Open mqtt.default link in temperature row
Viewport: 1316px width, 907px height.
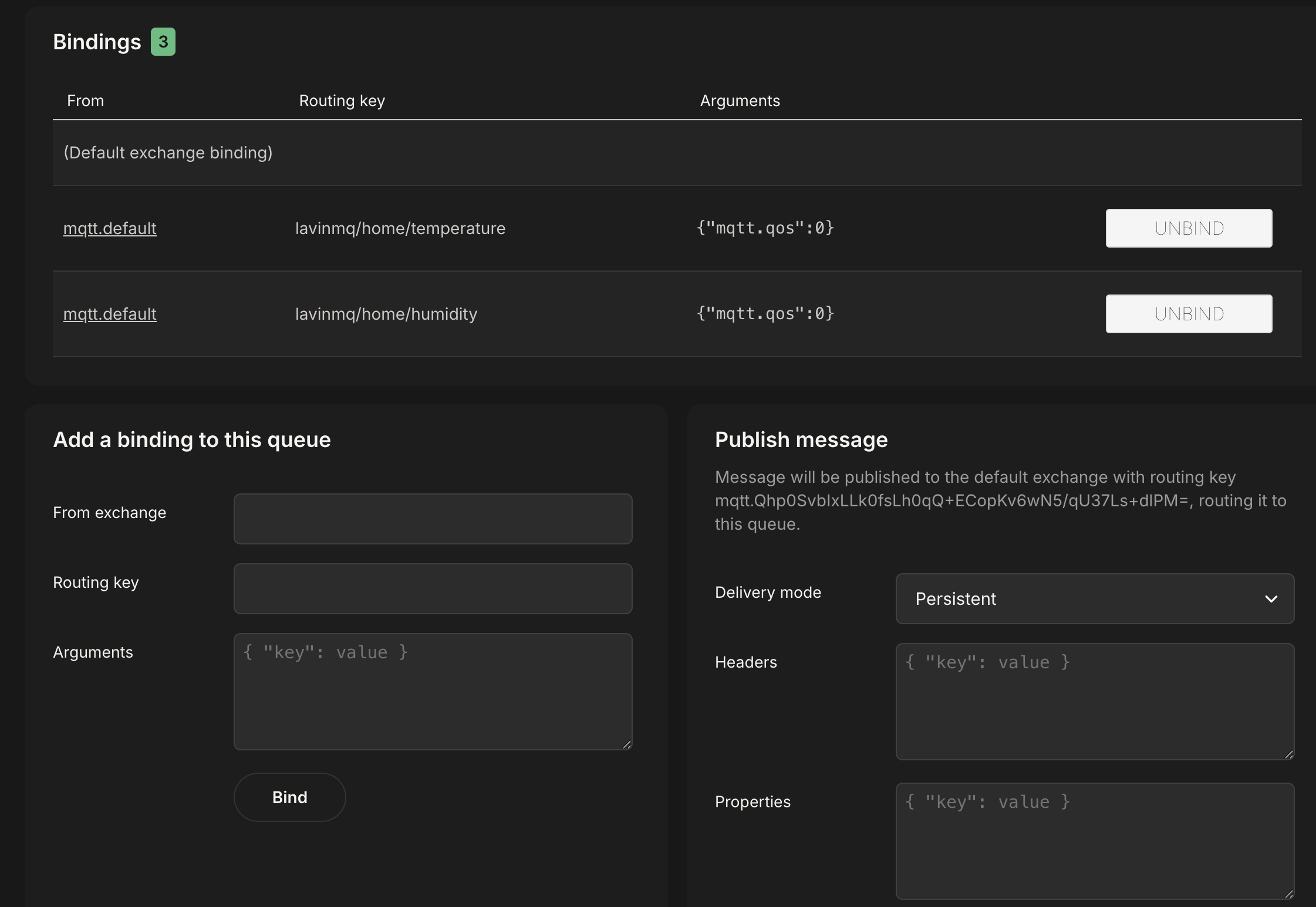pos(110,228)
